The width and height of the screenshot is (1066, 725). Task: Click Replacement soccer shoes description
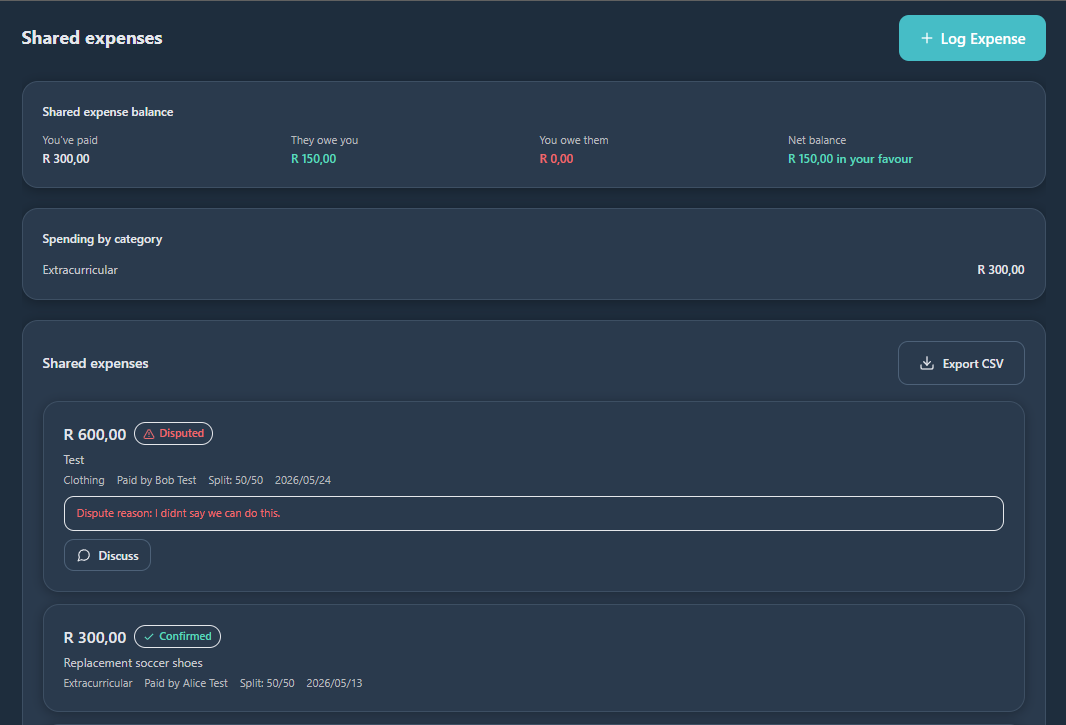[133, 663]
